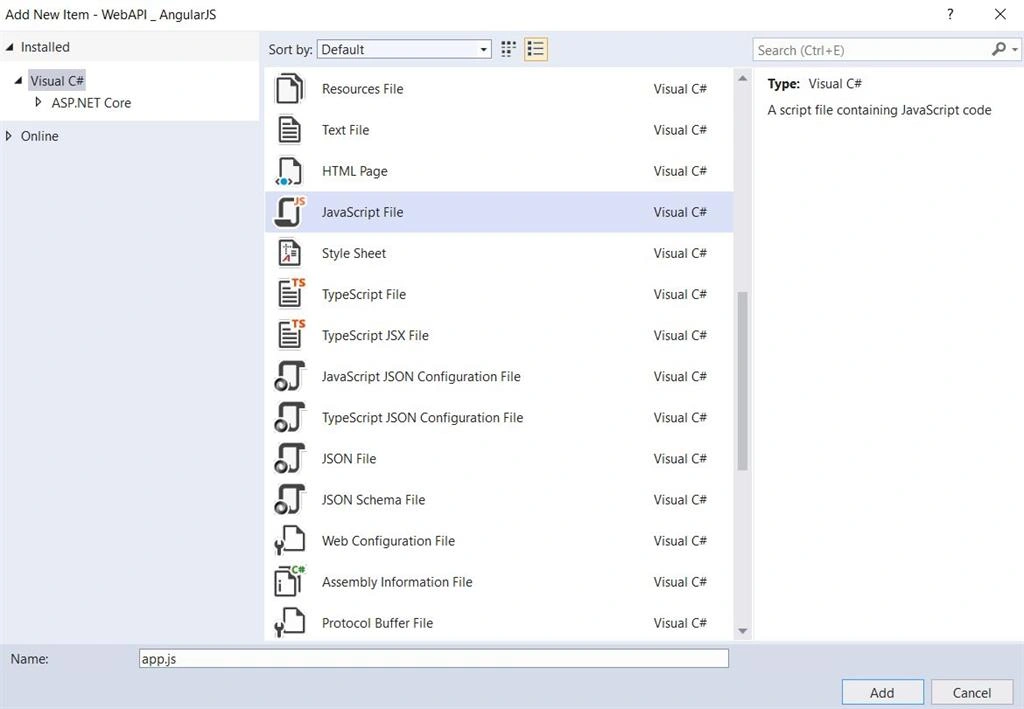Click the Assembly Information File C# icon
The height and width of the screenshot is (709, 1024).
(289, 581)
